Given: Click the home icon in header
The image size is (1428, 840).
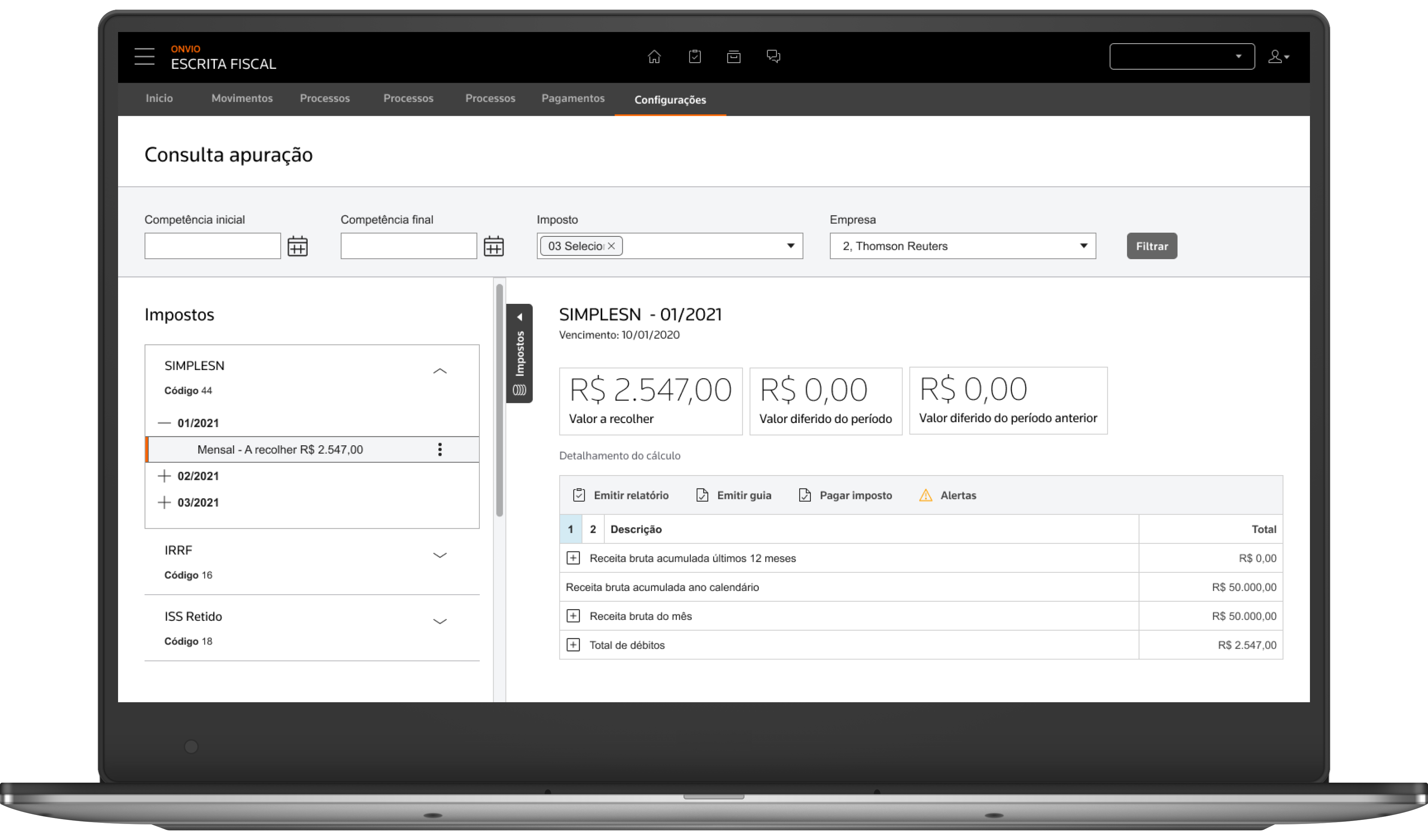Looking at the screenshot, I should coord(654,57).
